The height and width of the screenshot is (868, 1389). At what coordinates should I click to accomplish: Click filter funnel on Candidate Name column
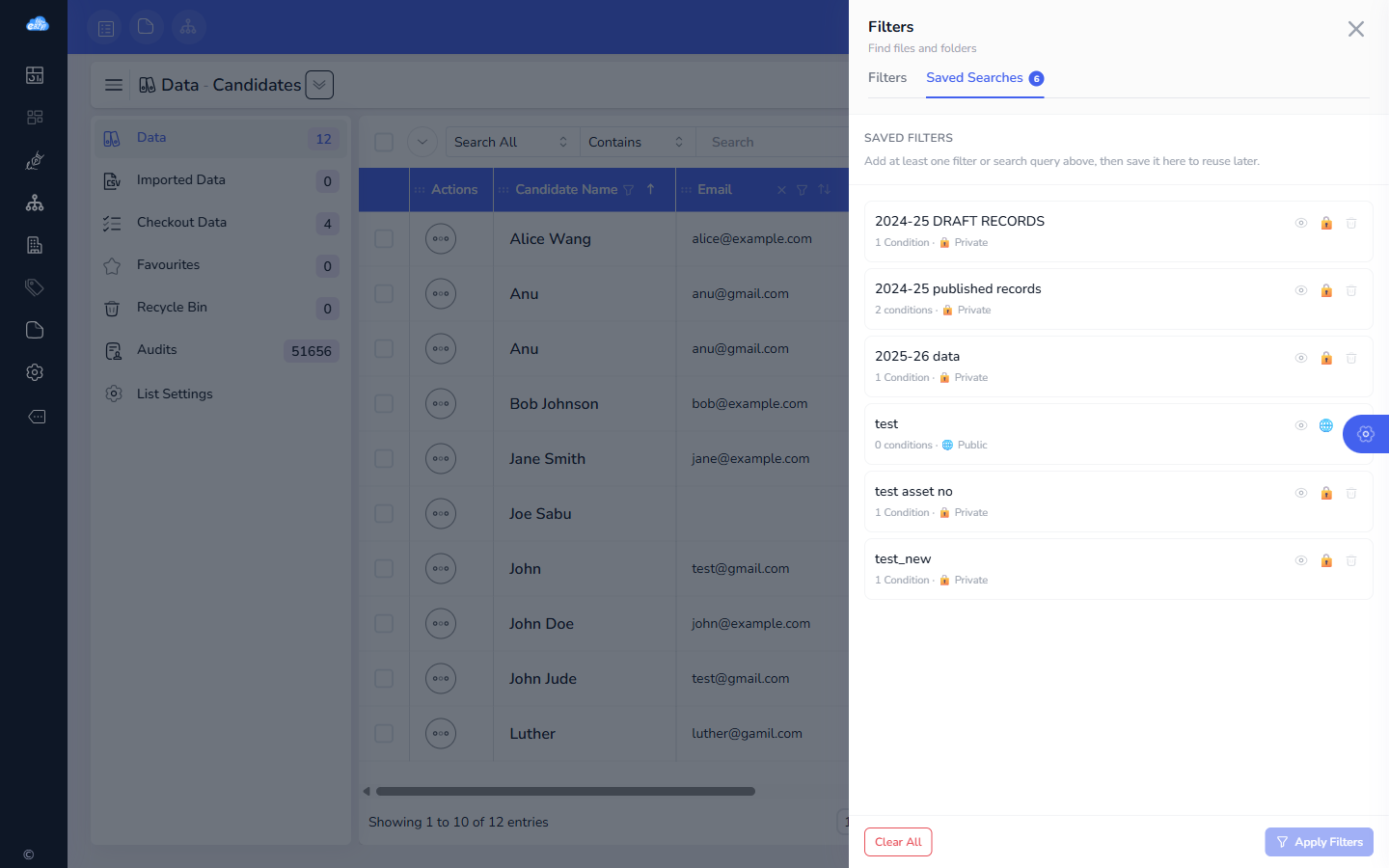[x=629, y=190]
